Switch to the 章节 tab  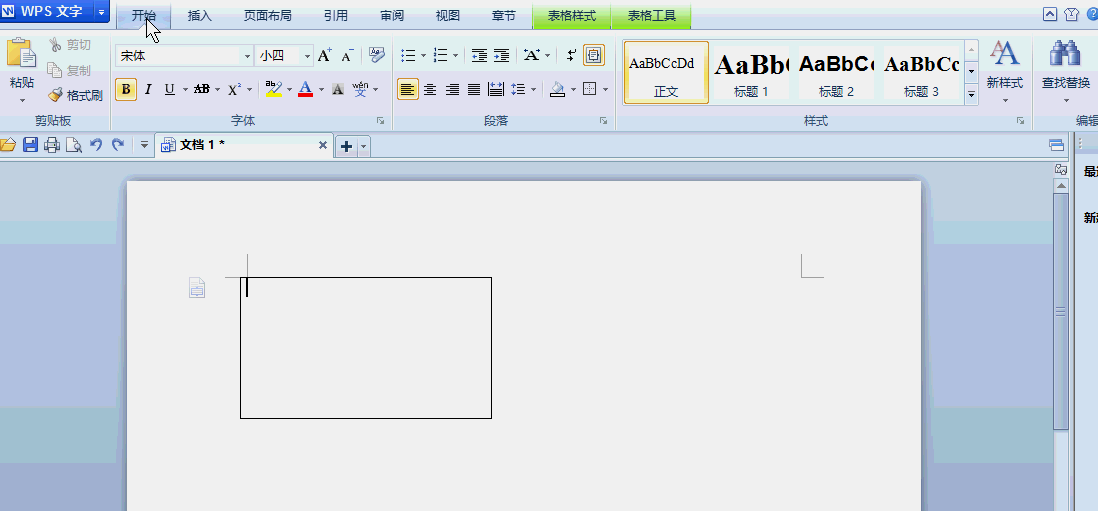click(x=504, y=15)
